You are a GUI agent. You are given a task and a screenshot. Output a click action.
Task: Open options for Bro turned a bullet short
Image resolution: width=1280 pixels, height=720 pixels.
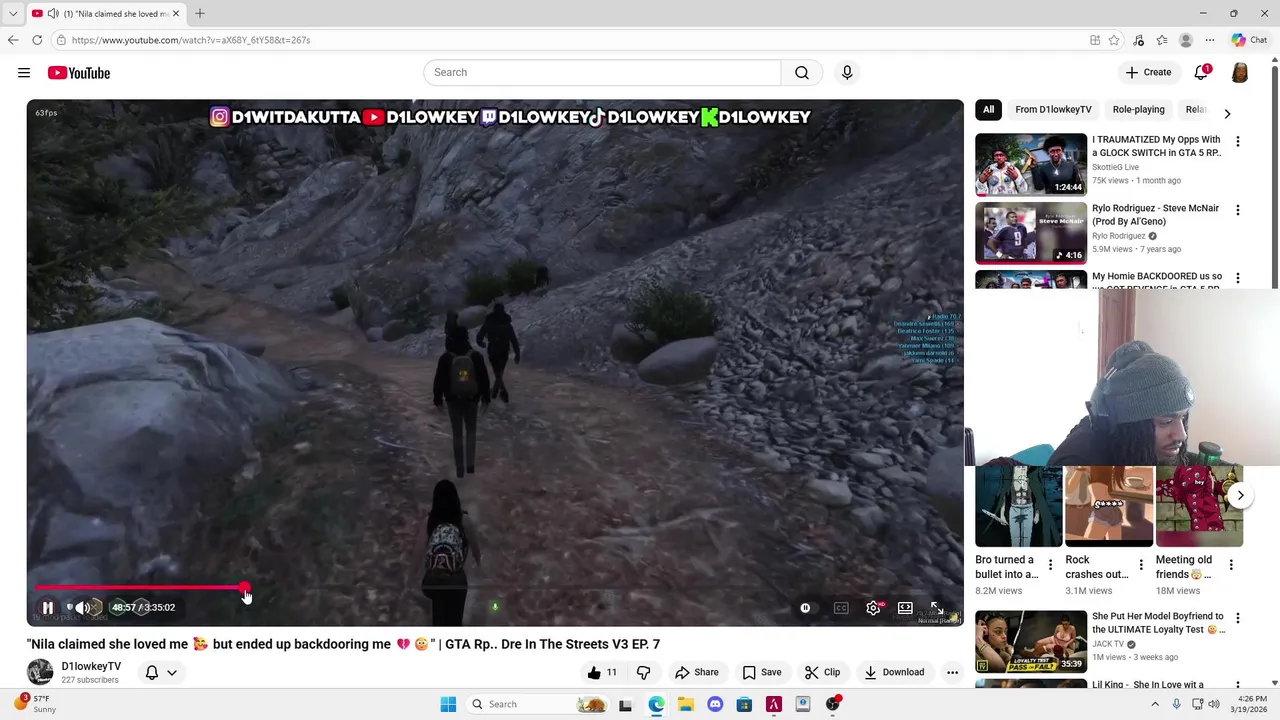[1050, 565]
